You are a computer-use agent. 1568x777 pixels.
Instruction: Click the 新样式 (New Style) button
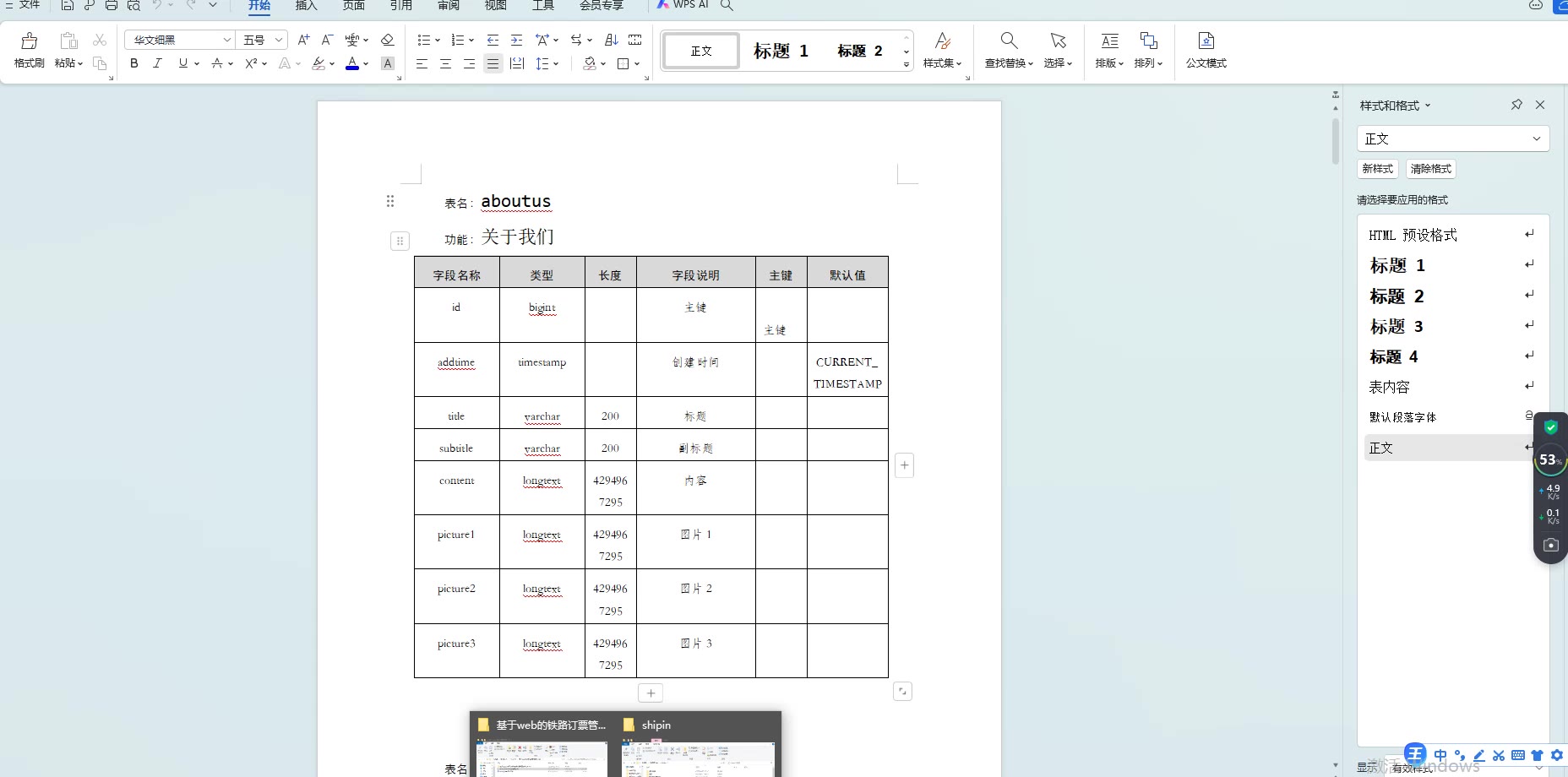pyautogui.click(x=1377, y=169)
